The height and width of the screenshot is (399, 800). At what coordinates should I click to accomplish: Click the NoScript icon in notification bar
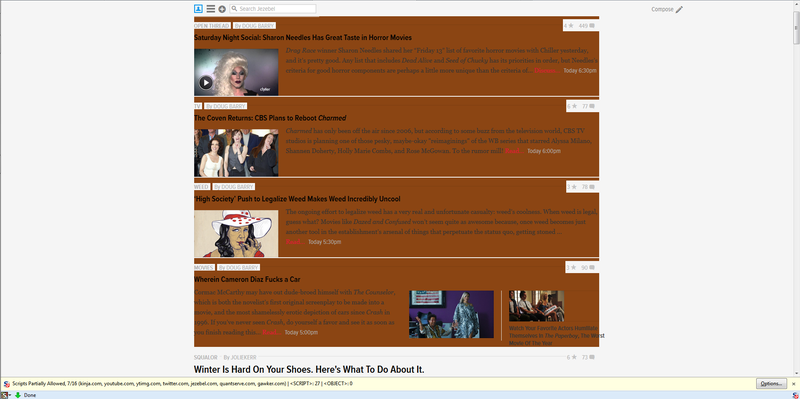(6, 384)
